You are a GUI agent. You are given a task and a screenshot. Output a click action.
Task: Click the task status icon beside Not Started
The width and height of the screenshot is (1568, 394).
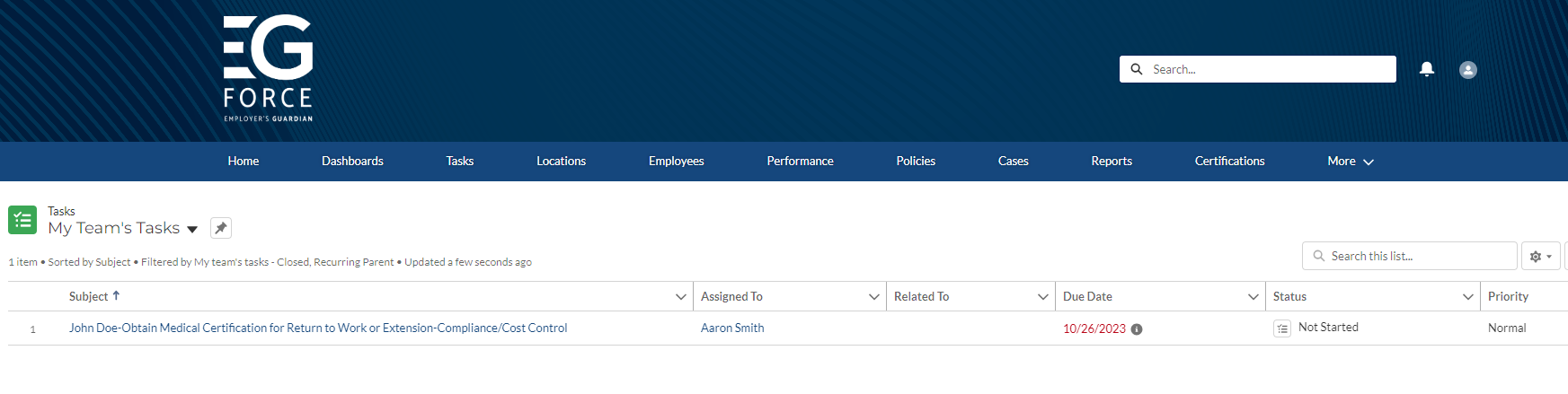pos(1282,328)
